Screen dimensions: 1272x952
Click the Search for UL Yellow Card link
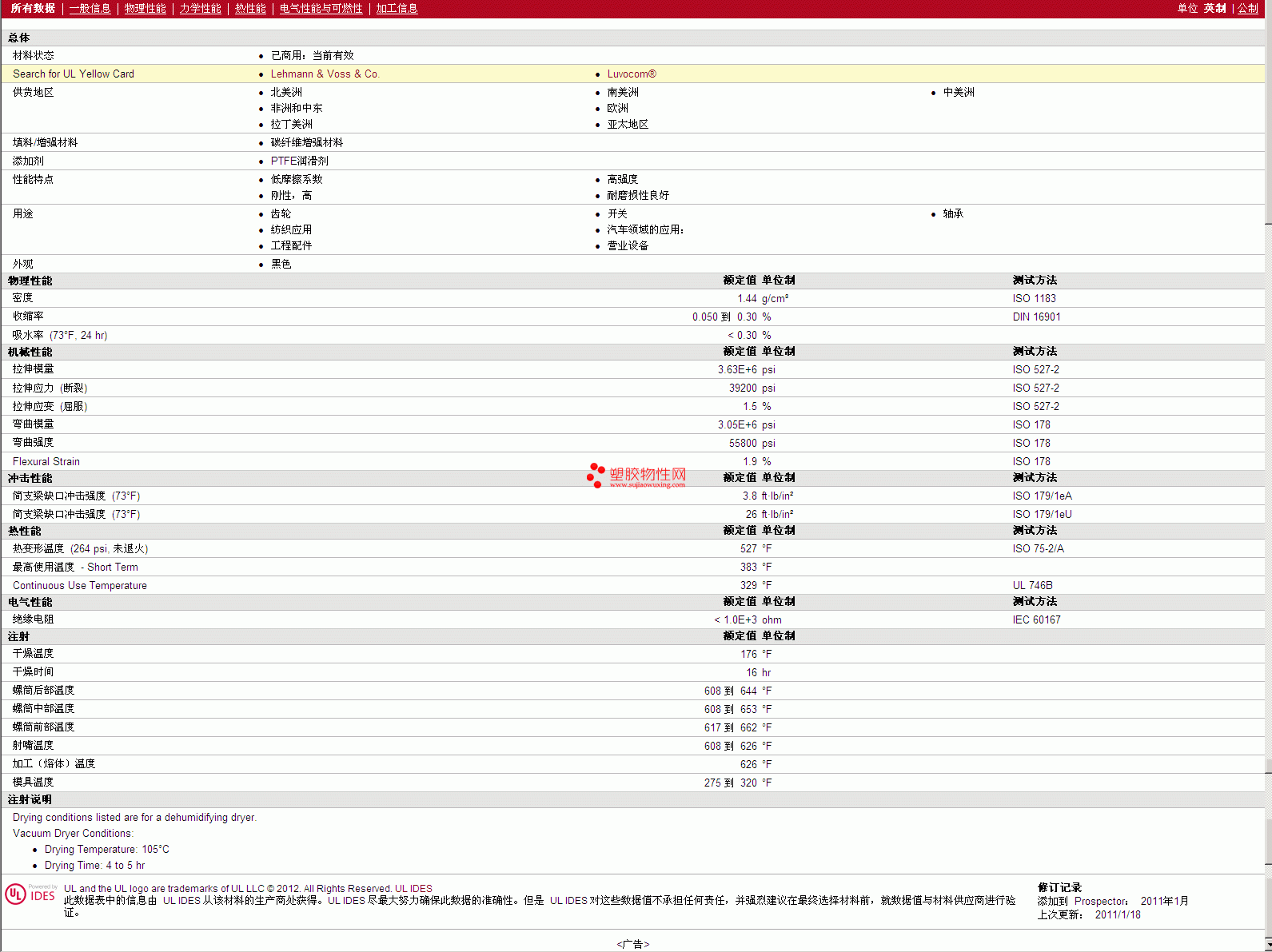pos(74,74)
